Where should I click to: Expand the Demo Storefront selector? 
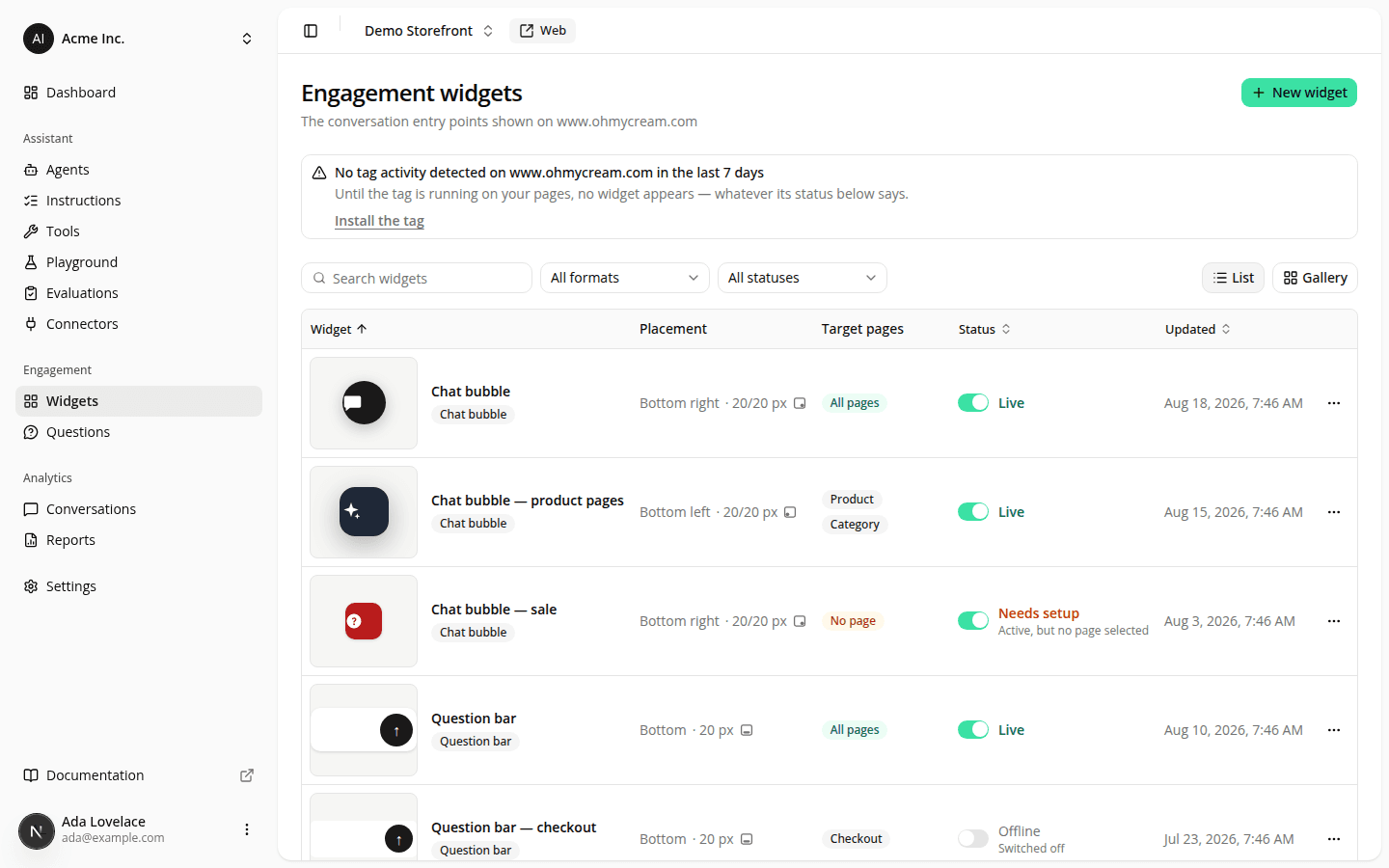click(x=428, y=31)
